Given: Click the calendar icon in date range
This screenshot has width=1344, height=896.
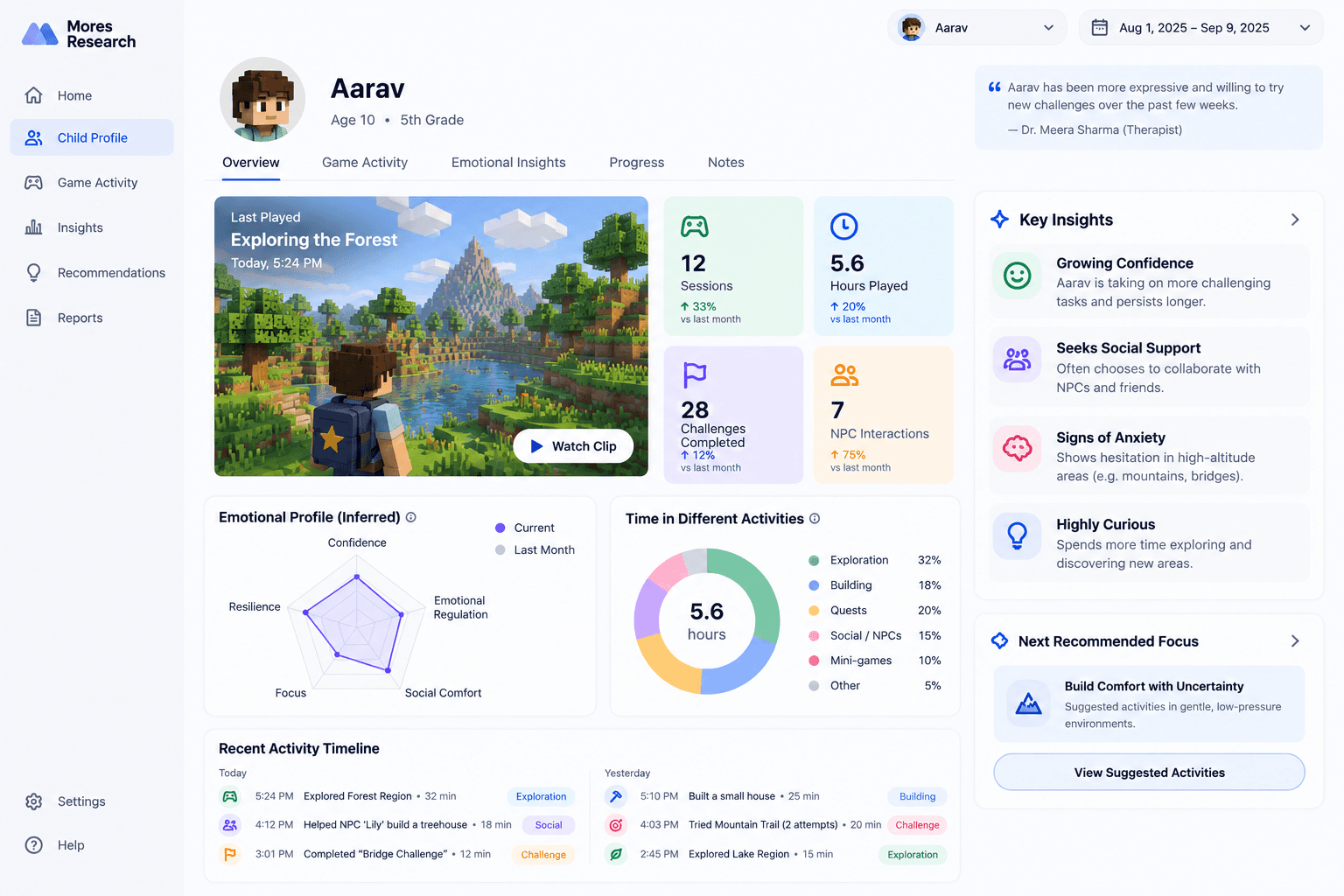Looking at the screenshot, I should click(1100, 27).
